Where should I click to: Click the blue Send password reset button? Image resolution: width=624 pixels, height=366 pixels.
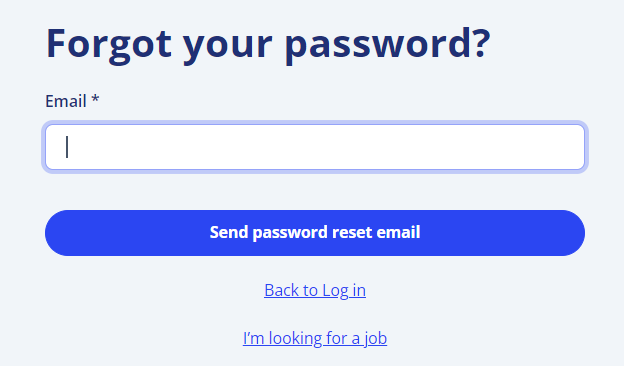tap(315, 233)
